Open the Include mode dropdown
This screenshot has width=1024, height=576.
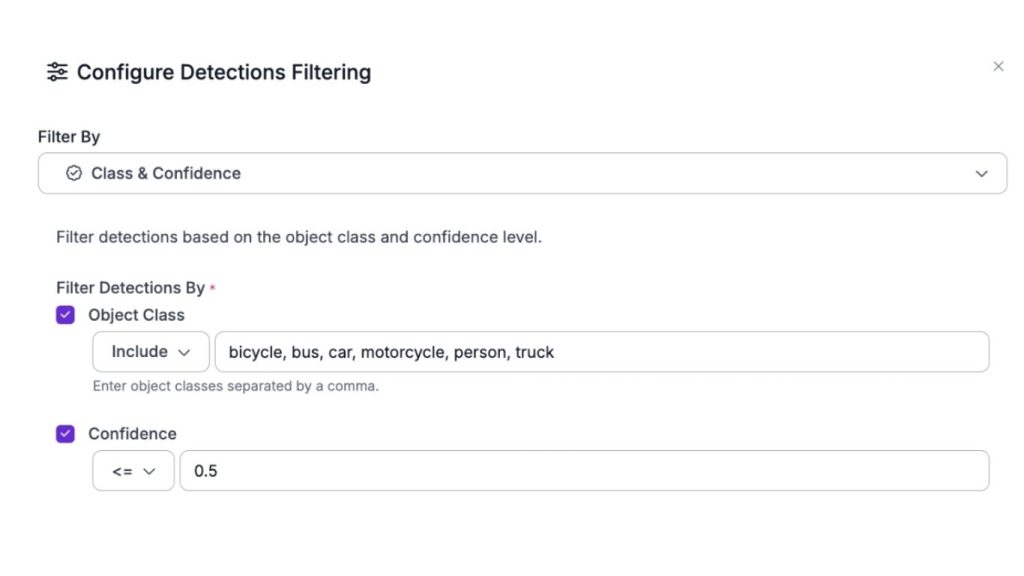(150, 352)
